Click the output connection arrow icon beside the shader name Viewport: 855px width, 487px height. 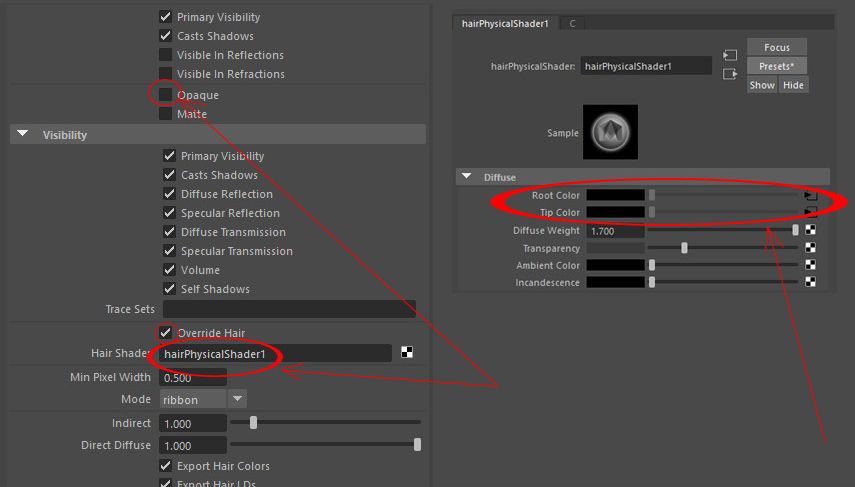[x=730, y=73]
